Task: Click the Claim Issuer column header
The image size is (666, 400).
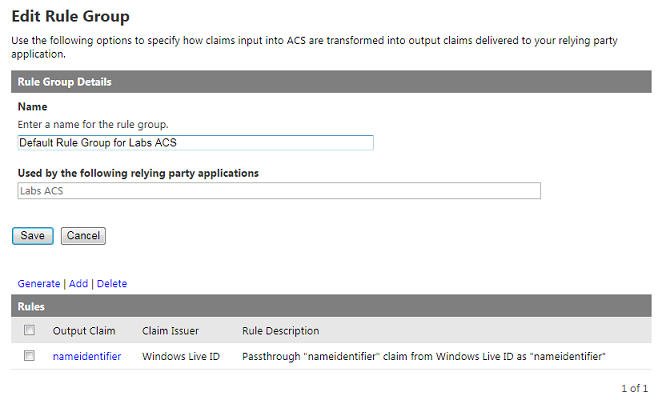Action: pos(170,331)
